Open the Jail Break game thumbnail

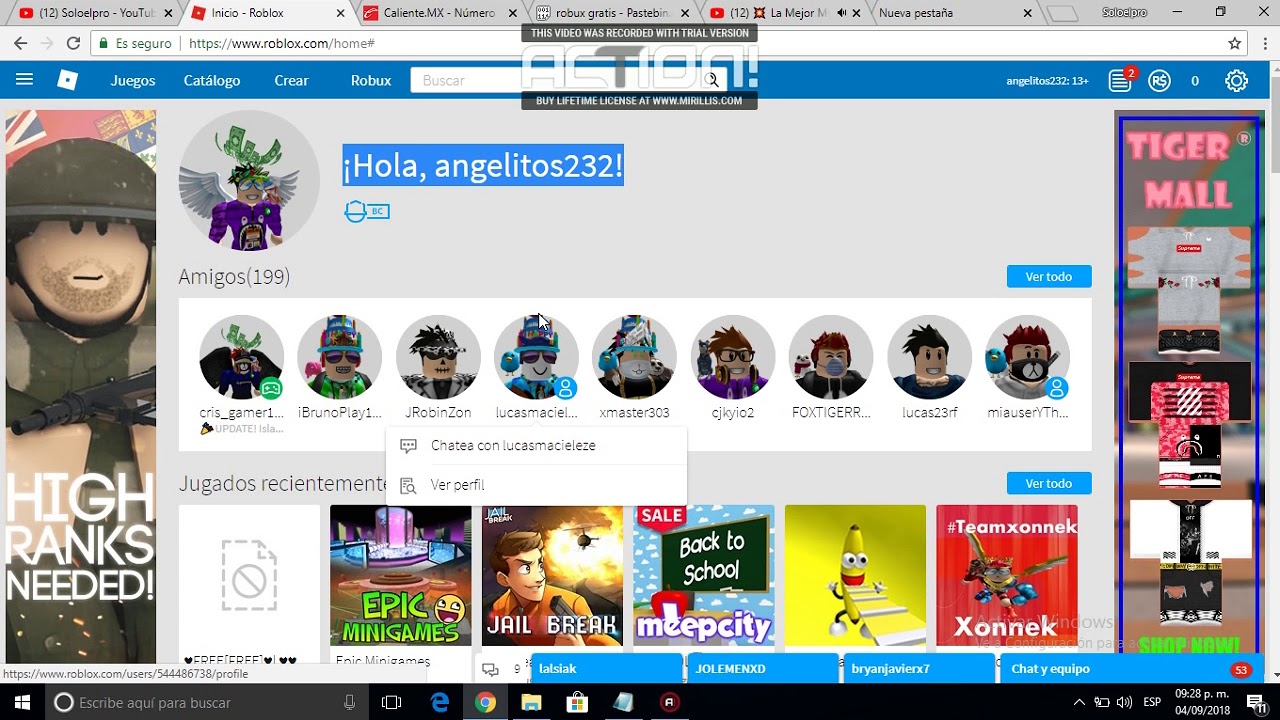point(552,576)
